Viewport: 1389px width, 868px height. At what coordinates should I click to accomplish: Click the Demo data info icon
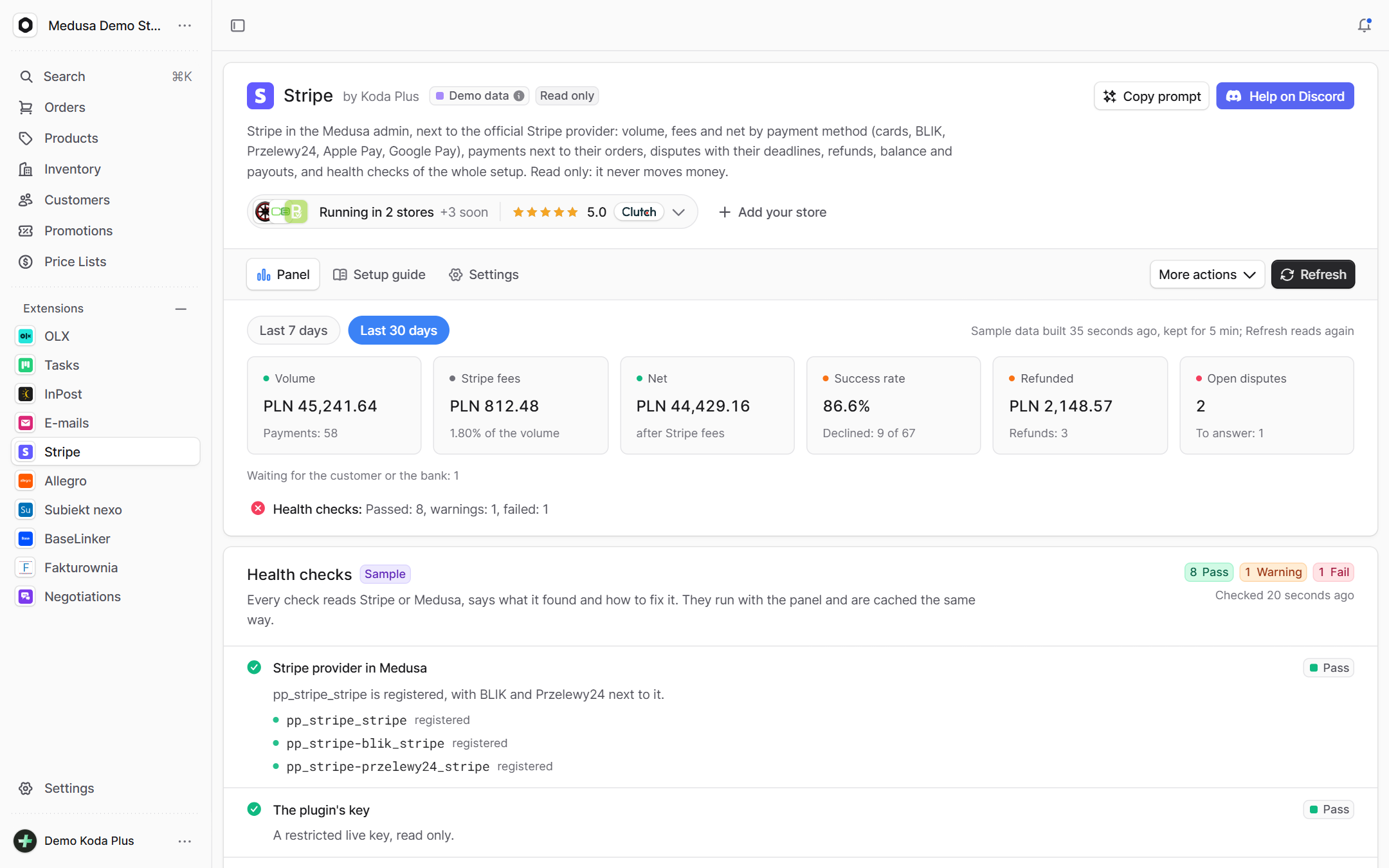click(519, 96)
